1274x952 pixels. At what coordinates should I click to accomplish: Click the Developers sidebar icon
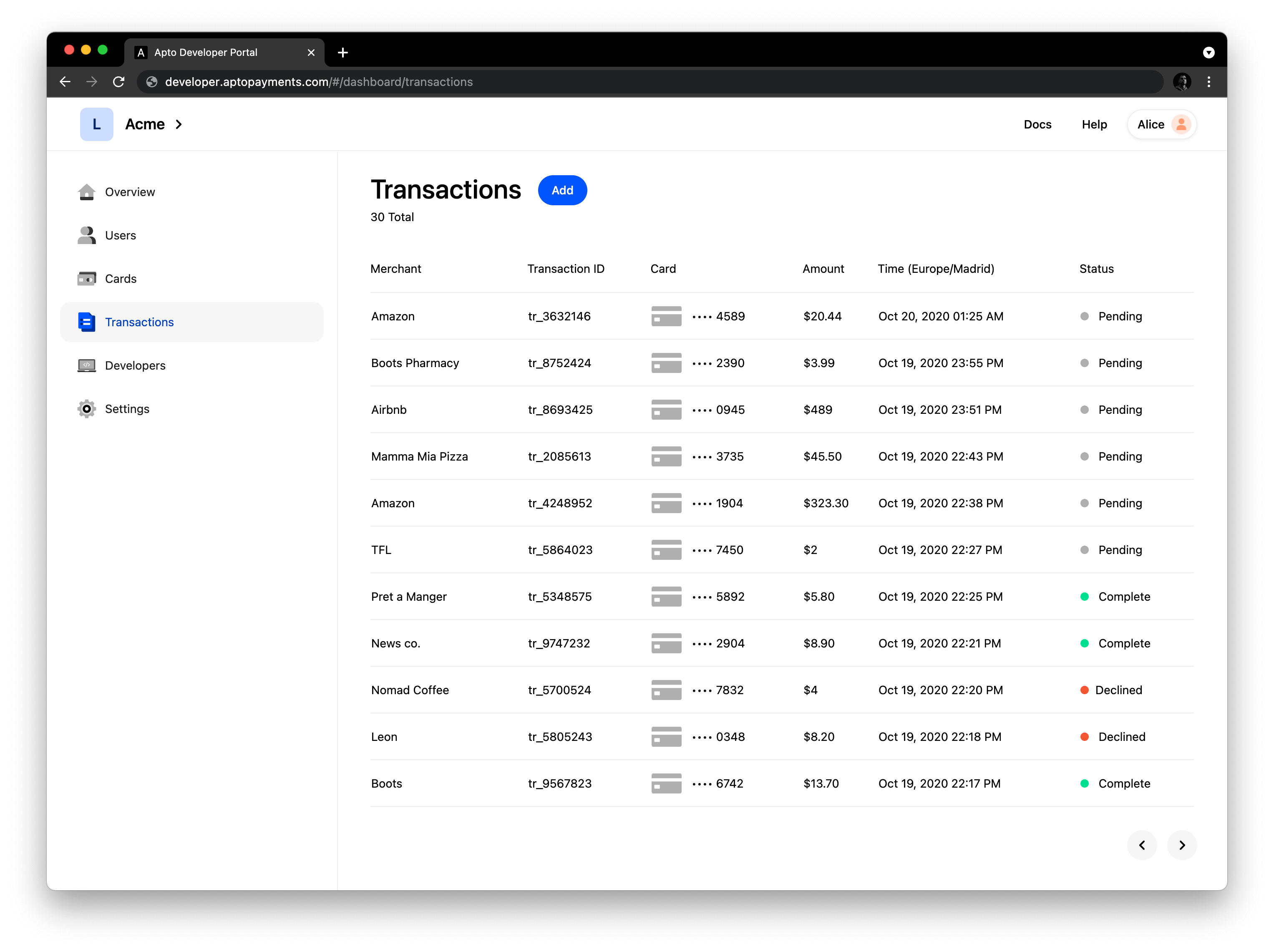pyautogui.click(x=87, y=365)
